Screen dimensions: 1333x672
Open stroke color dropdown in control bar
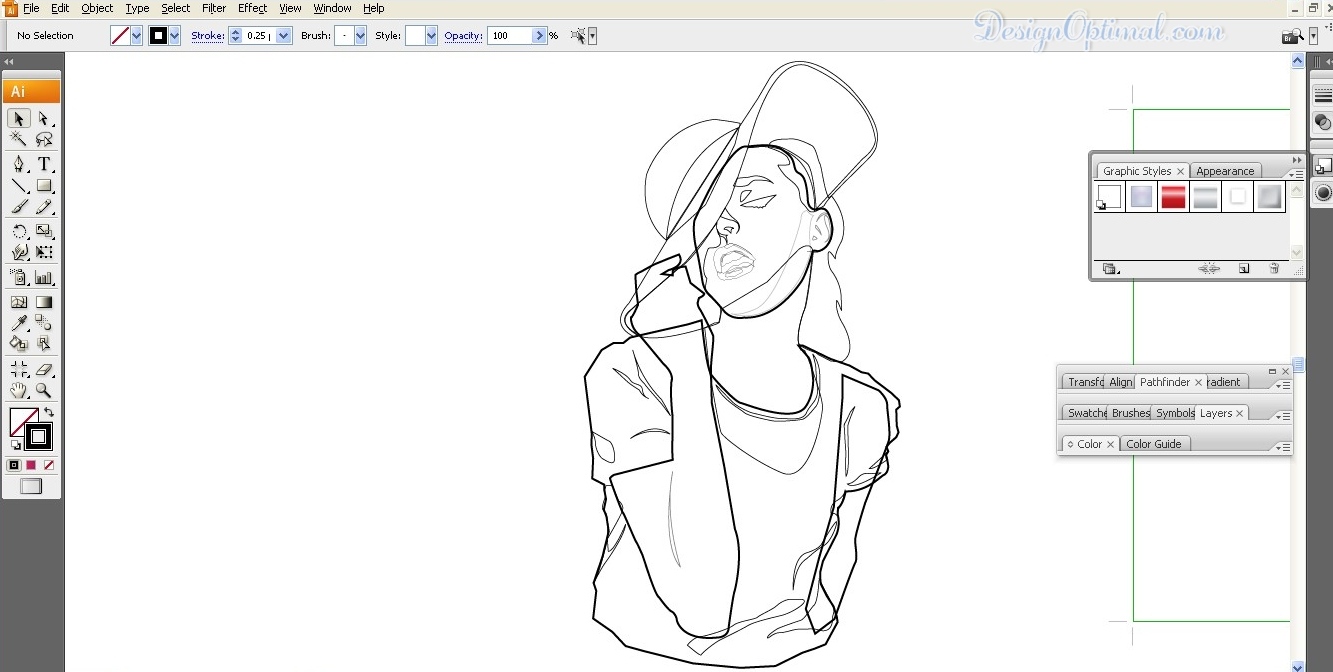(x=175, y=36)
